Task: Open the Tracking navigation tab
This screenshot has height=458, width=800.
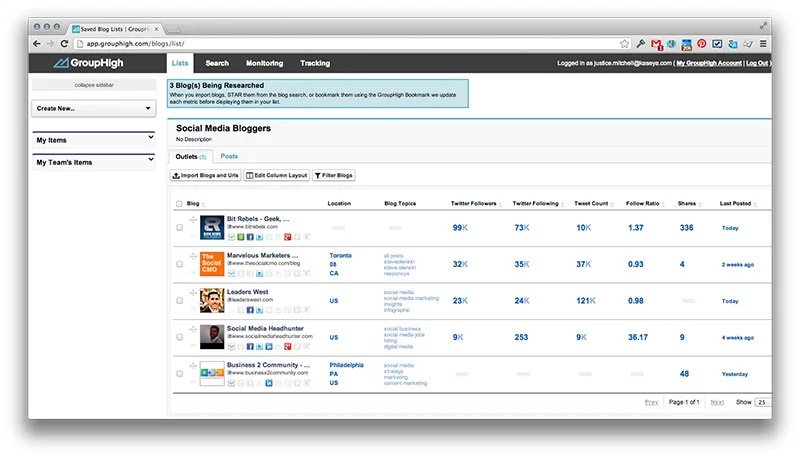Action: [315, 63]
